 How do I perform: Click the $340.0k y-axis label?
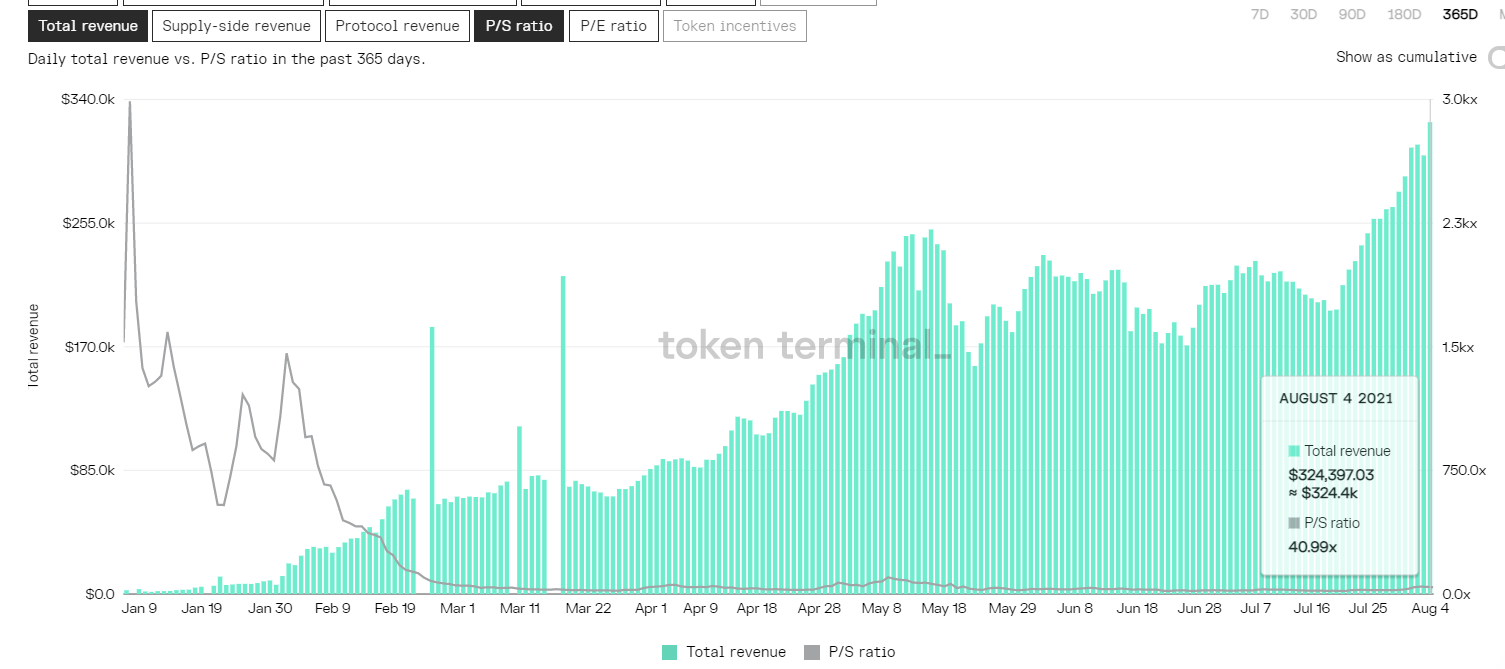click(x=88, y=99)
